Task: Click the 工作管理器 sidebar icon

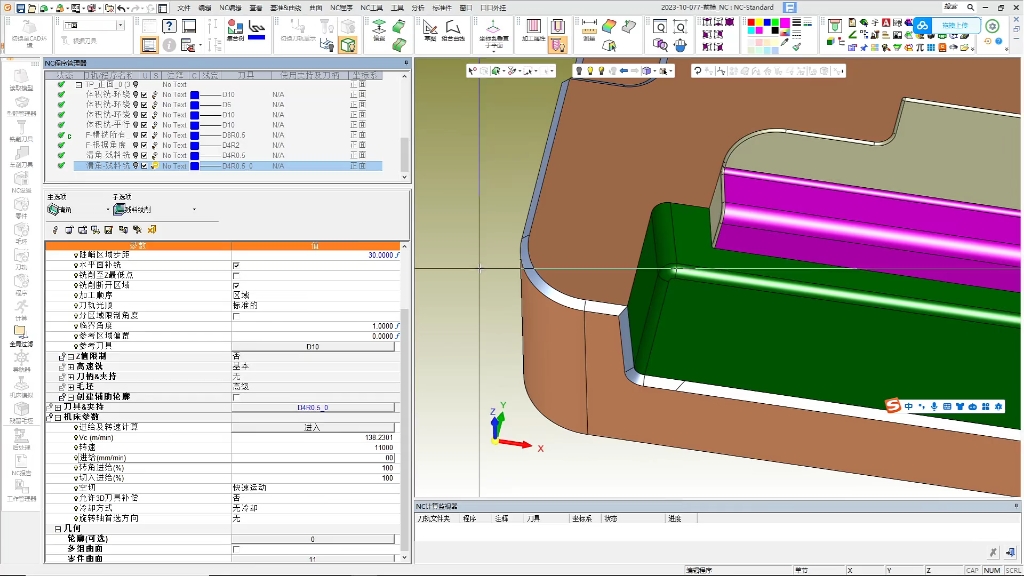Action: point(21,485)
